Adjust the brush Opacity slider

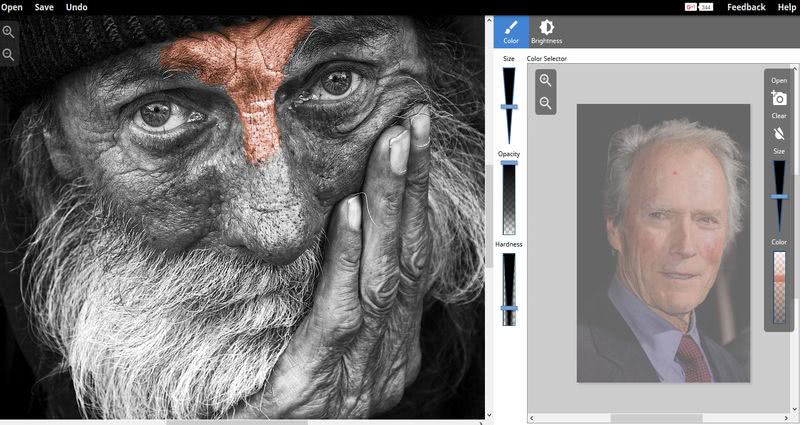click(x=509, y=198)
